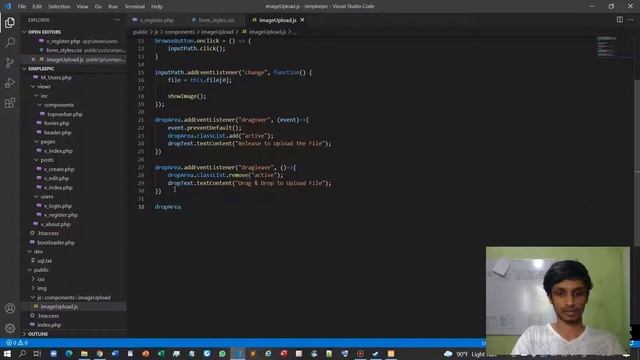Open Edge browser from the taskbar
This screenshot has width=640, height=360.
(x=69, y=354)
